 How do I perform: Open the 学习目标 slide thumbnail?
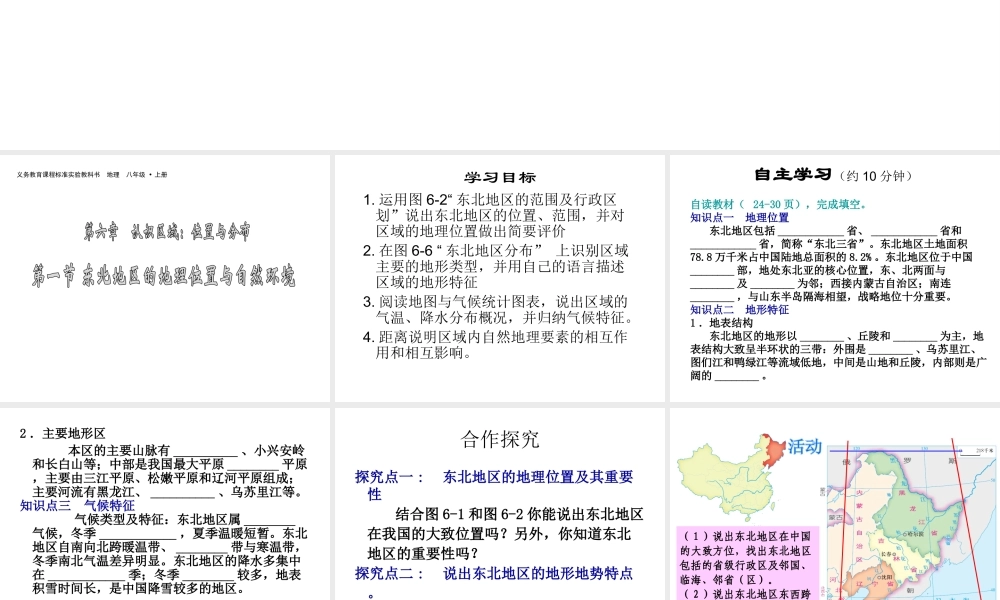pyautogui.click(x=499, y=278)
